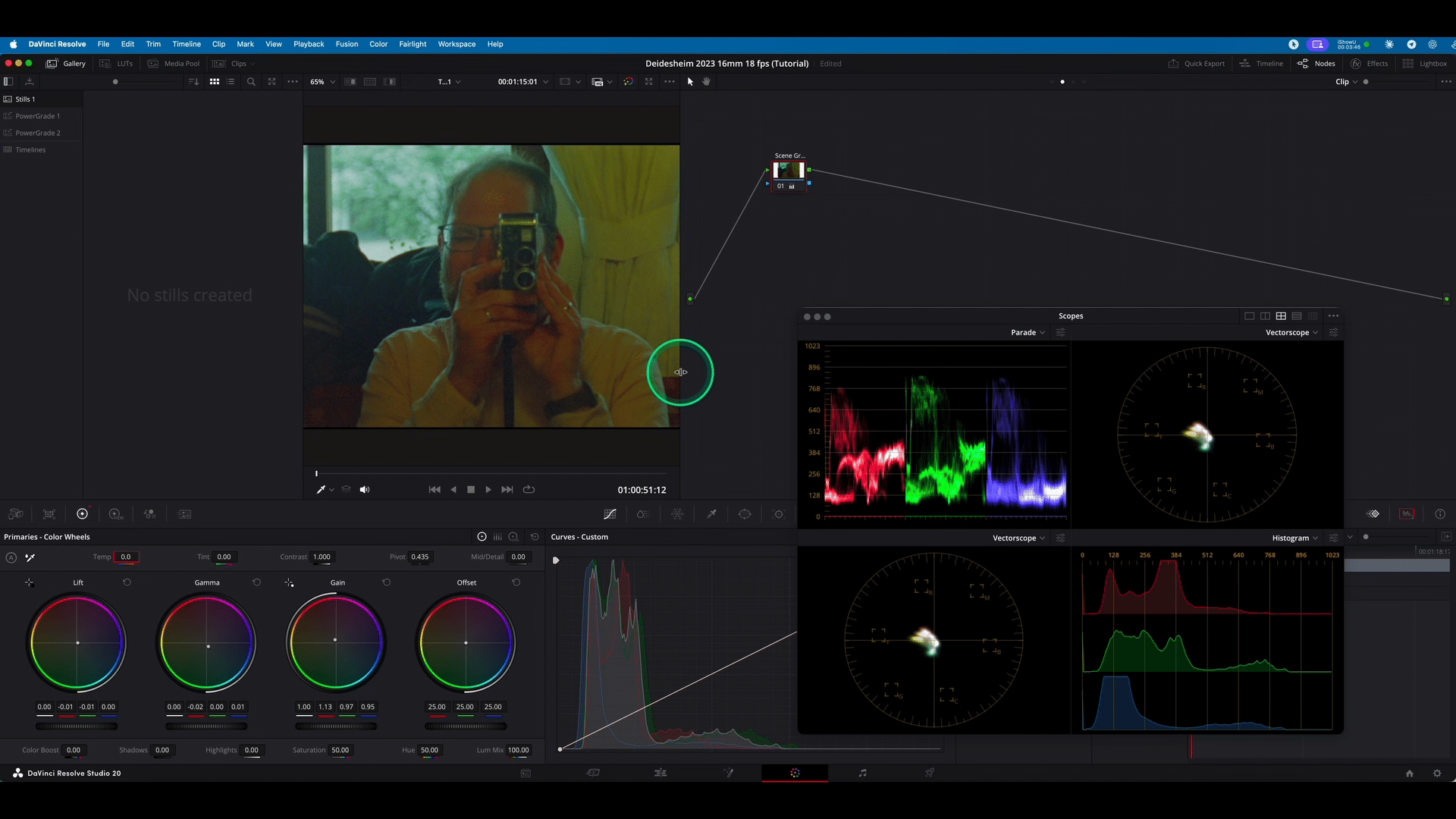Switch gallery to list view

point(231,82)
